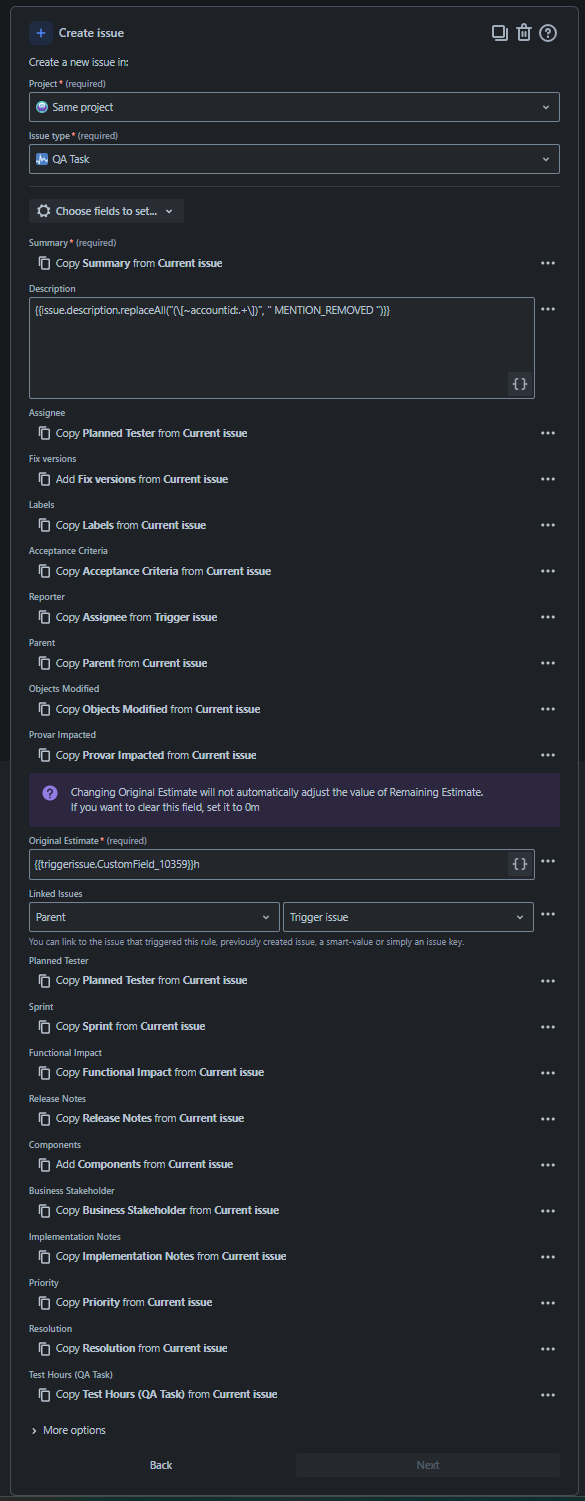Click the Back button

pos(161,1465)
